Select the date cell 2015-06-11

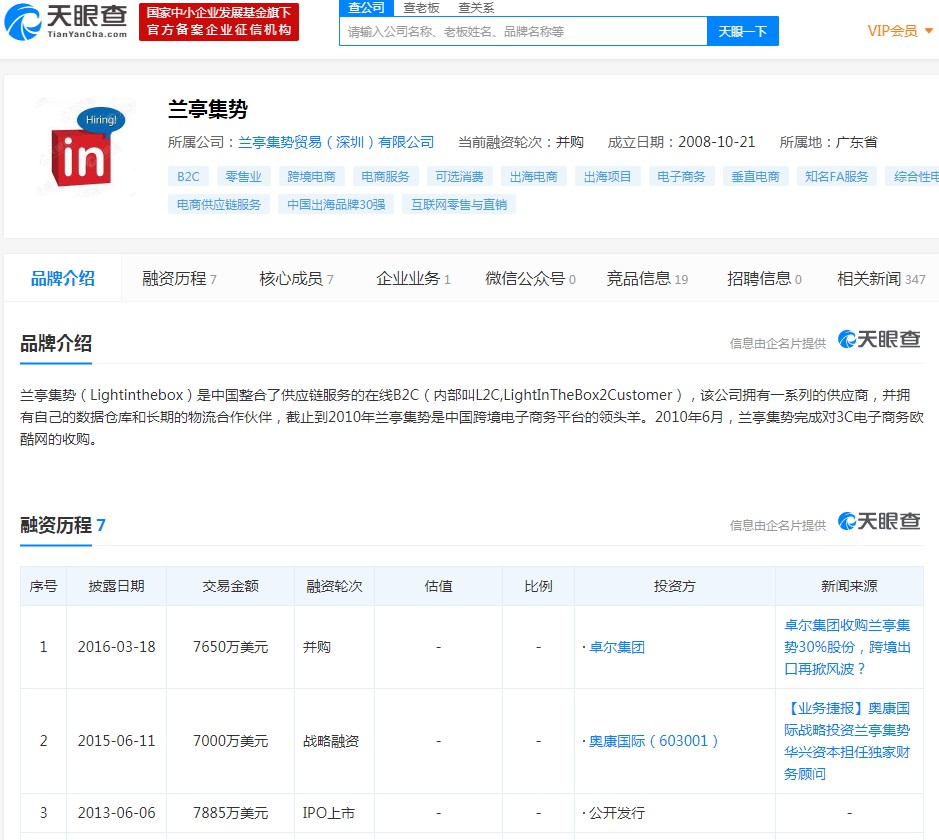coord(116,741)
